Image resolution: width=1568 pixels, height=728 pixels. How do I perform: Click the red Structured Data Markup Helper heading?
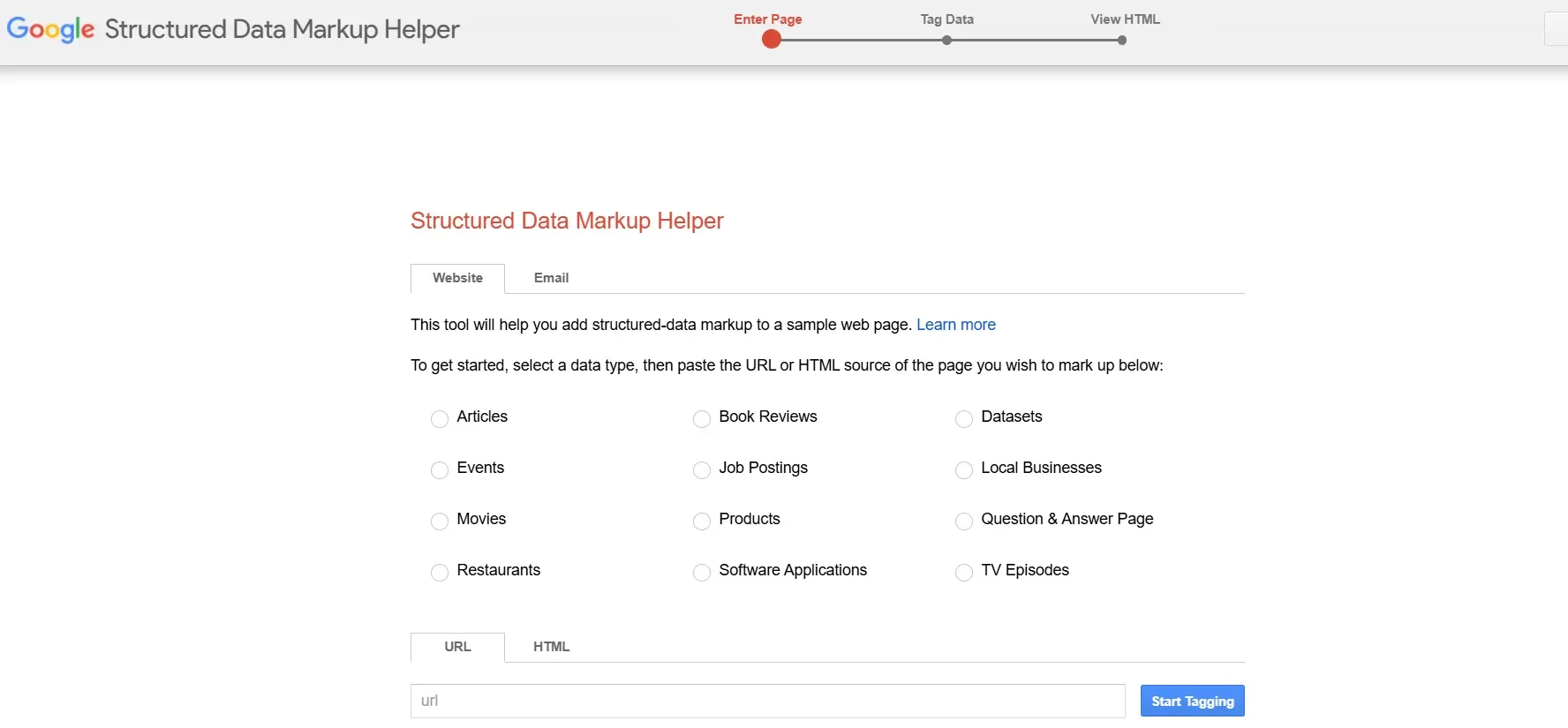pyautogui.click(x=567, y=221)
